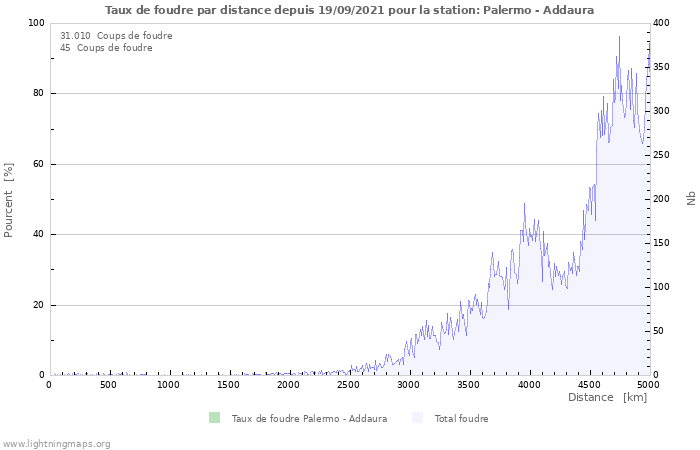
Task: Click the 1000 tick on the distance axis
Action: point(169,384)
